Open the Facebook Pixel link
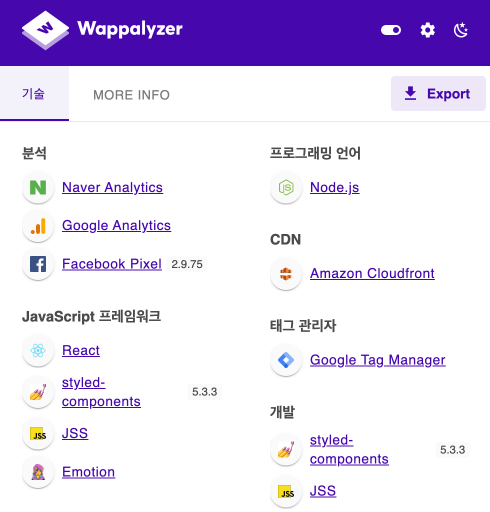The width and height of the screenshot is (490, 512). pyautogui.click(x=112, y=264)
